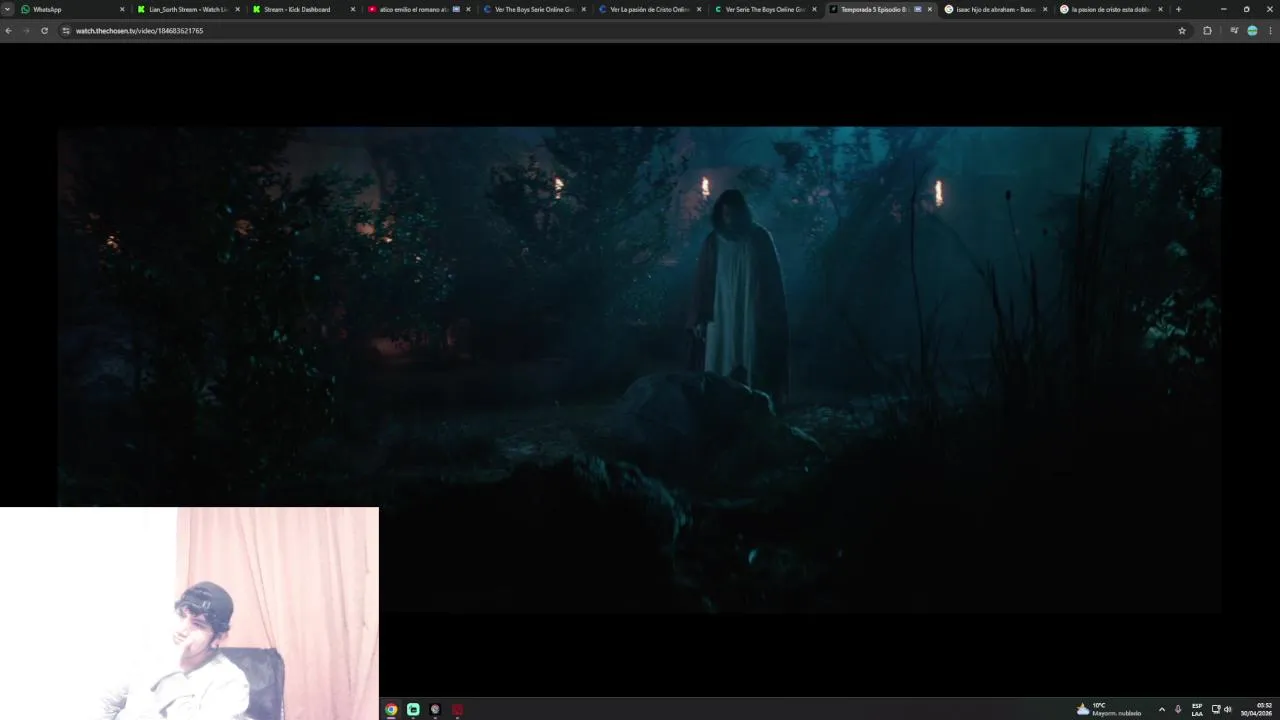
Task: Open the clock and date 30/04/2026
Action: (x=1257, y=709)
